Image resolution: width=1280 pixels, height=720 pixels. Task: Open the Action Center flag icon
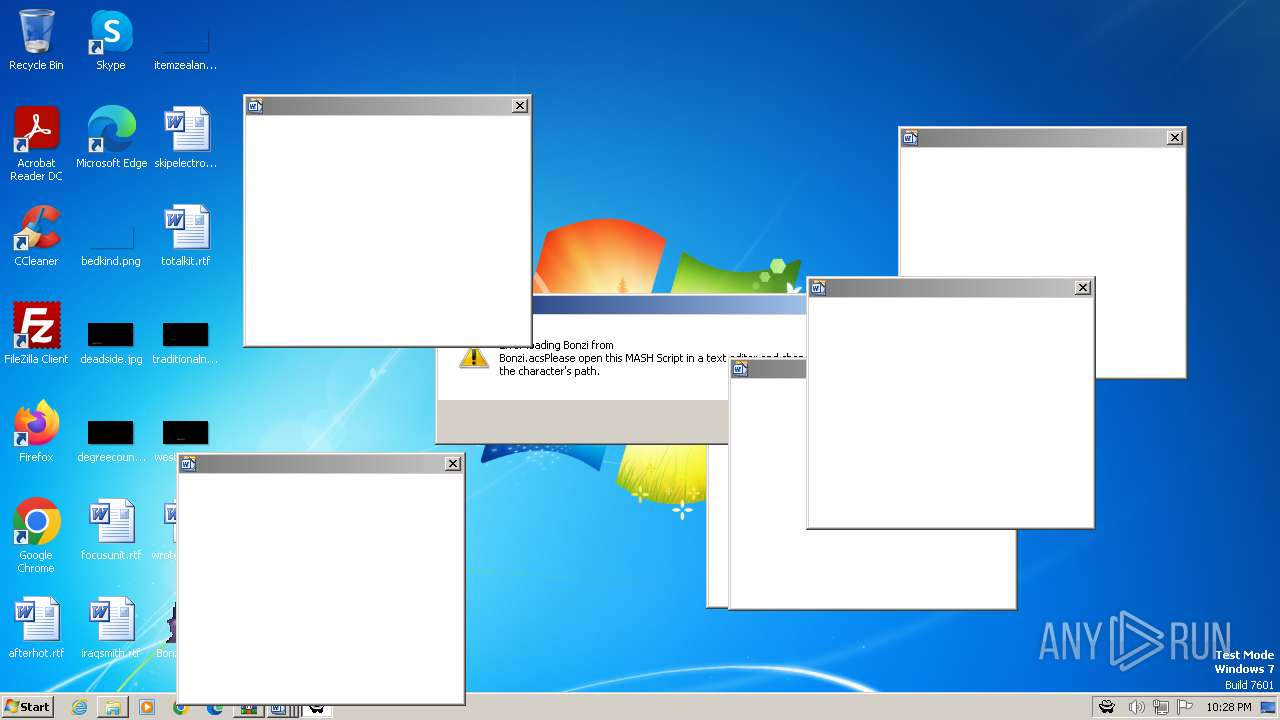coord(1185,707)
